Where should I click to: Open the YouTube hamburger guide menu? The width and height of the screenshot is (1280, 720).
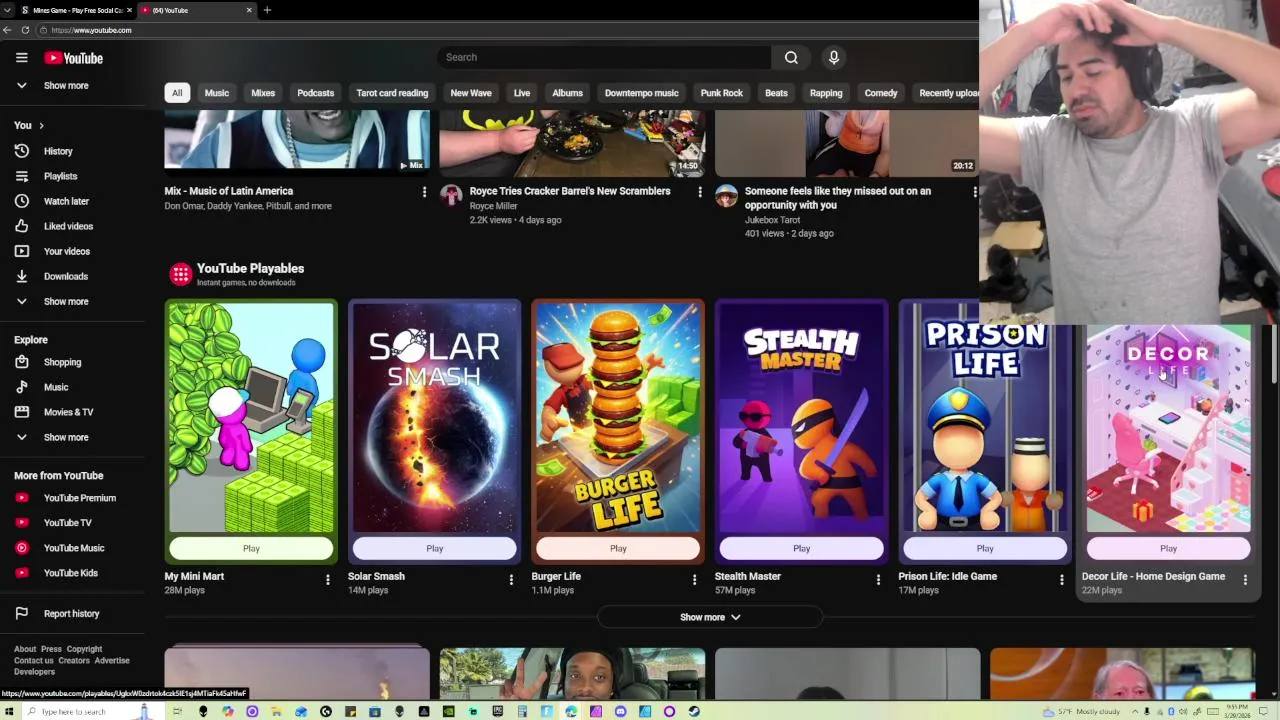click(x=21, y=58)
